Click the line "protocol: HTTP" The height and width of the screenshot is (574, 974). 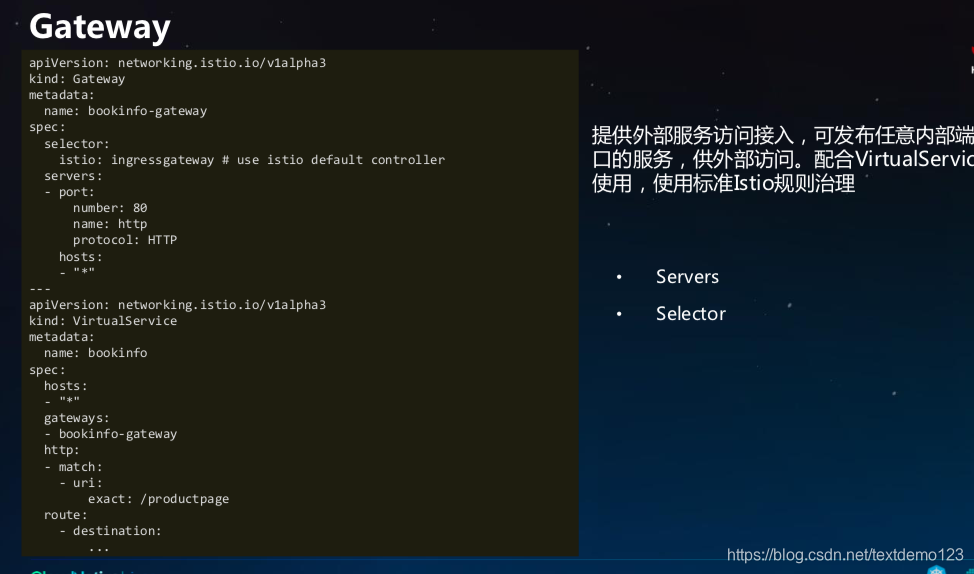pyautogui.click(x=125, y=240)
